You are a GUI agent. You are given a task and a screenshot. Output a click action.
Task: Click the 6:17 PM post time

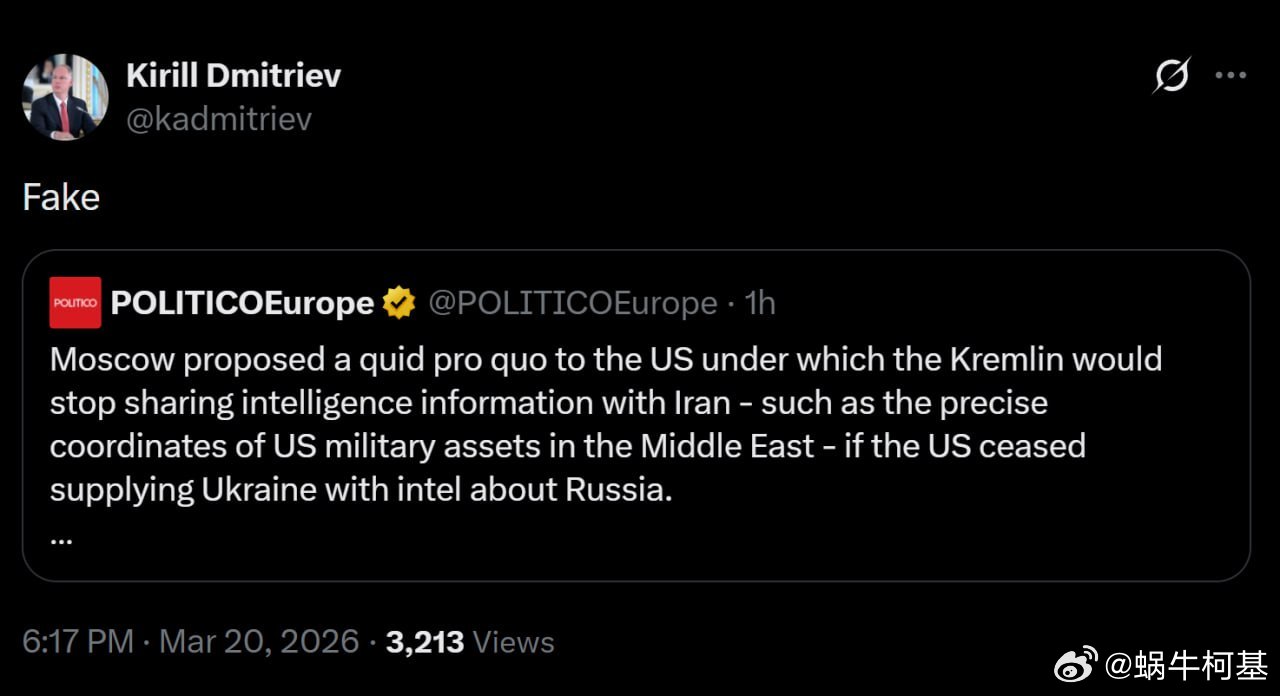(77, 641)
